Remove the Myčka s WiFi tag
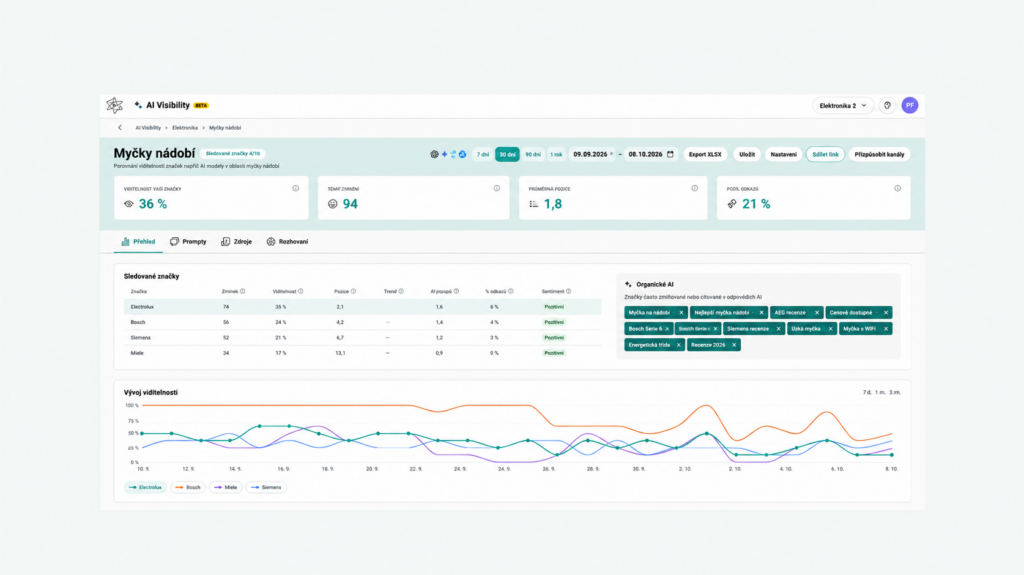1024x575 pixels. (x=886, y=329)
